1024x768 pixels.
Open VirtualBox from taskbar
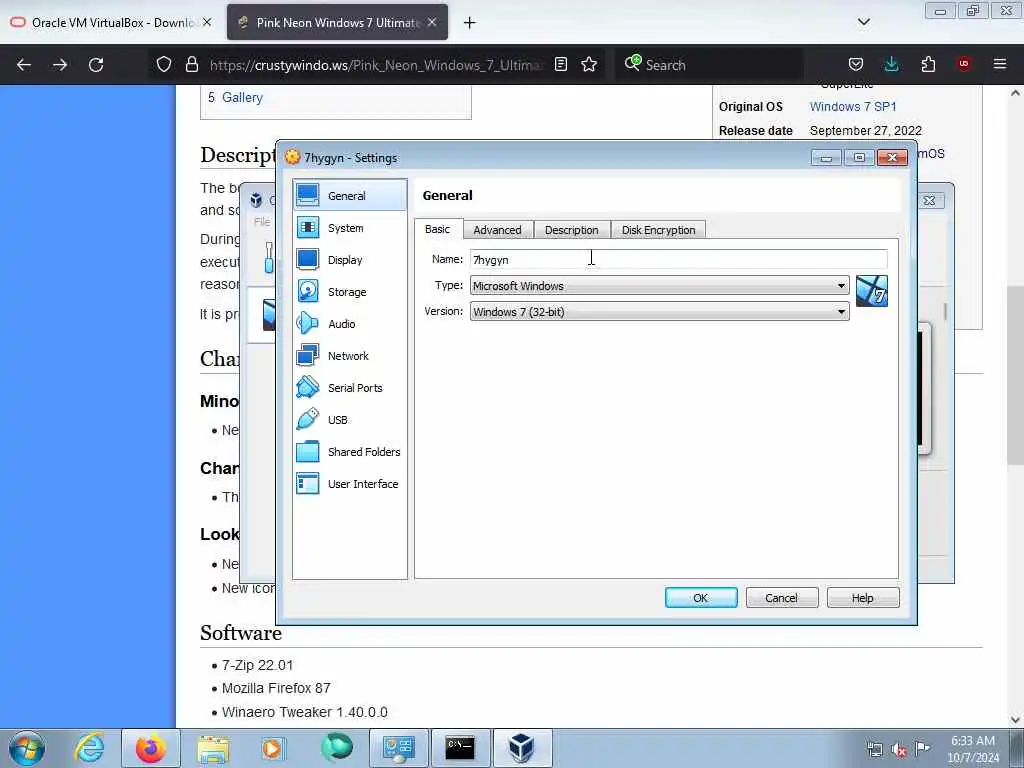tap(521, 748)
